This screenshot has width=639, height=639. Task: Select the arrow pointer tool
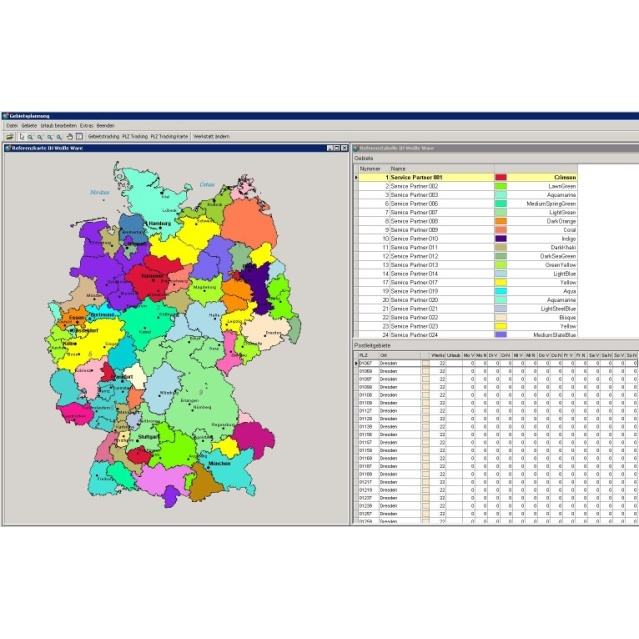(x=22, y=137)
